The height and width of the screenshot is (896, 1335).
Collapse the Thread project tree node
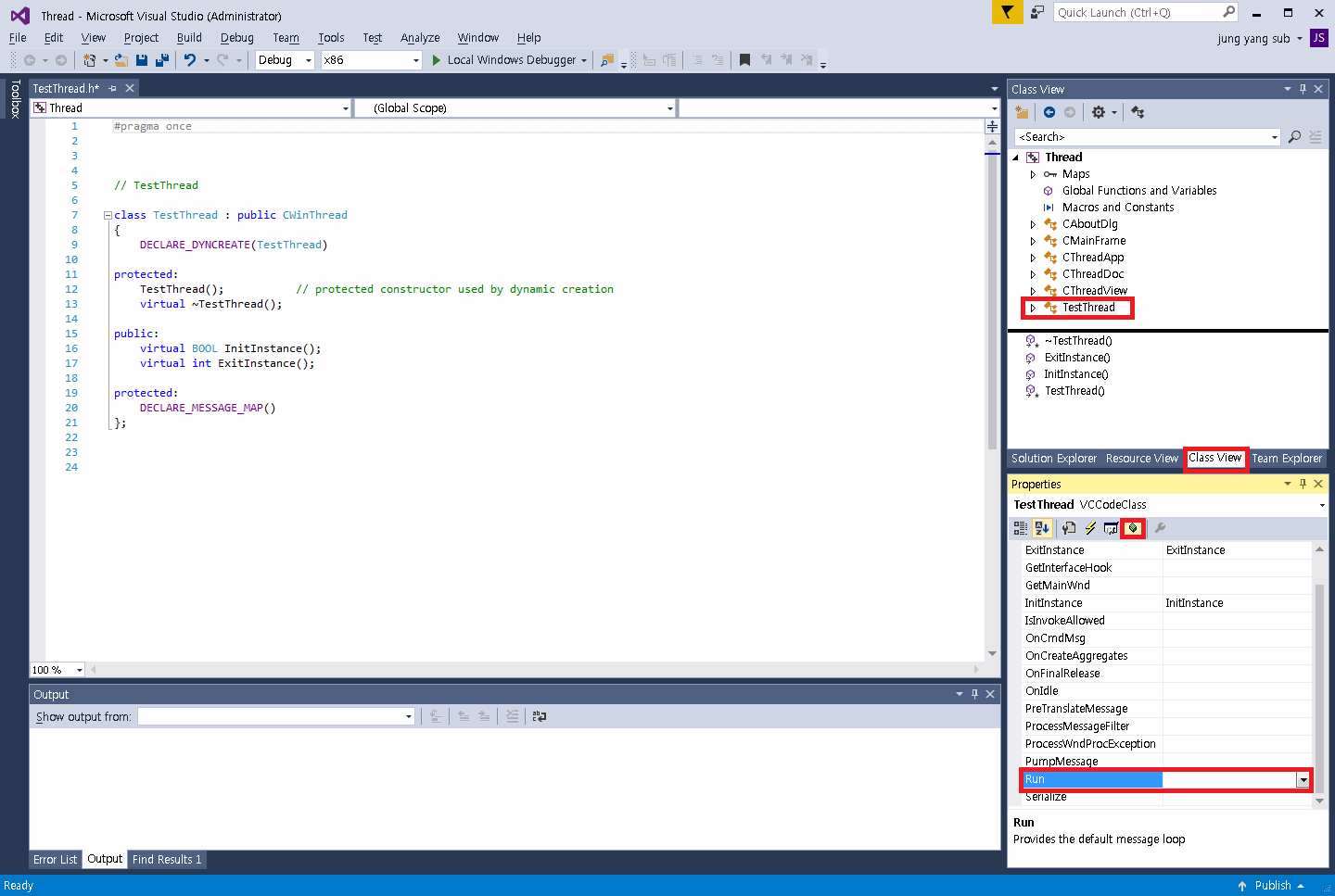point(1016,158)
